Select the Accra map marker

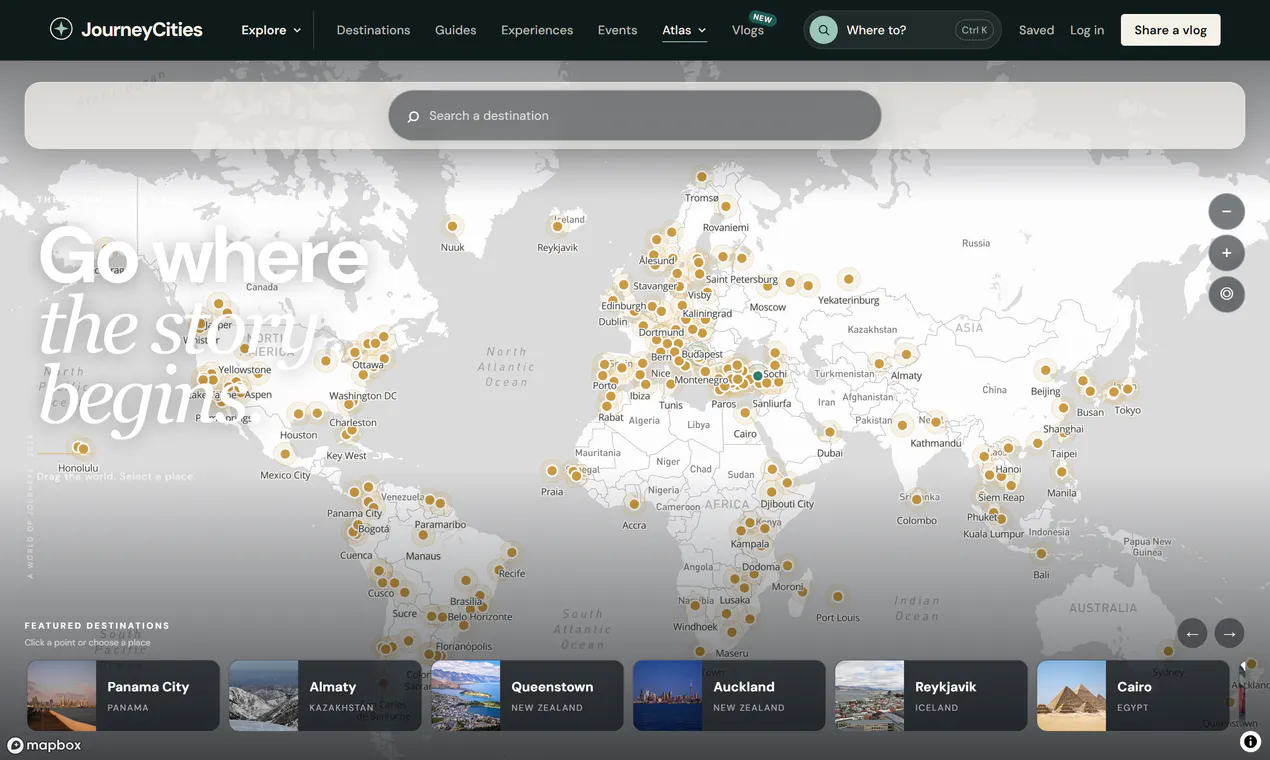pyautogui.click(x=634, y=504)
